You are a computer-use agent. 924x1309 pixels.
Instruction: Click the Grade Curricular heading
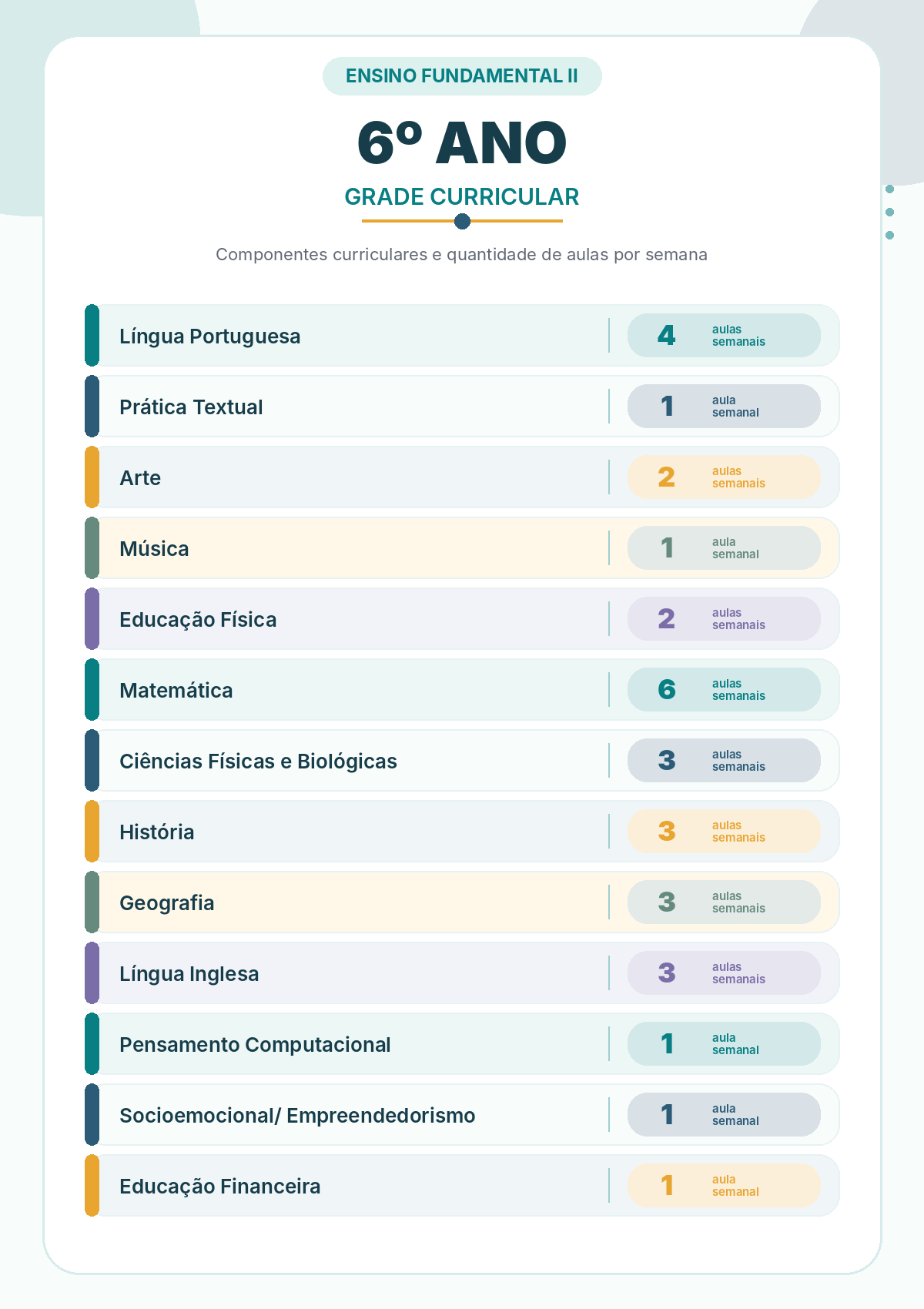[x=462, y=197]
